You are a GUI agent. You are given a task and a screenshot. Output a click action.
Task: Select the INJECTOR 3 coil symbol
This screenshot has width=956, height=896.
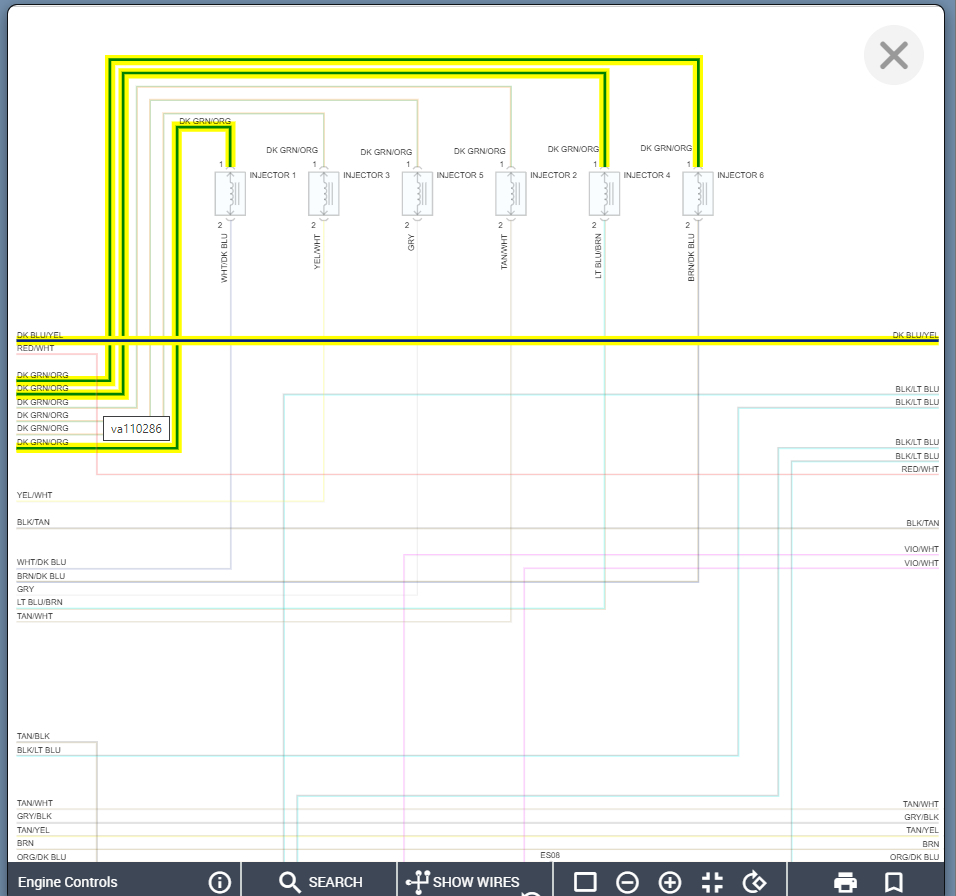coord(324,194)
